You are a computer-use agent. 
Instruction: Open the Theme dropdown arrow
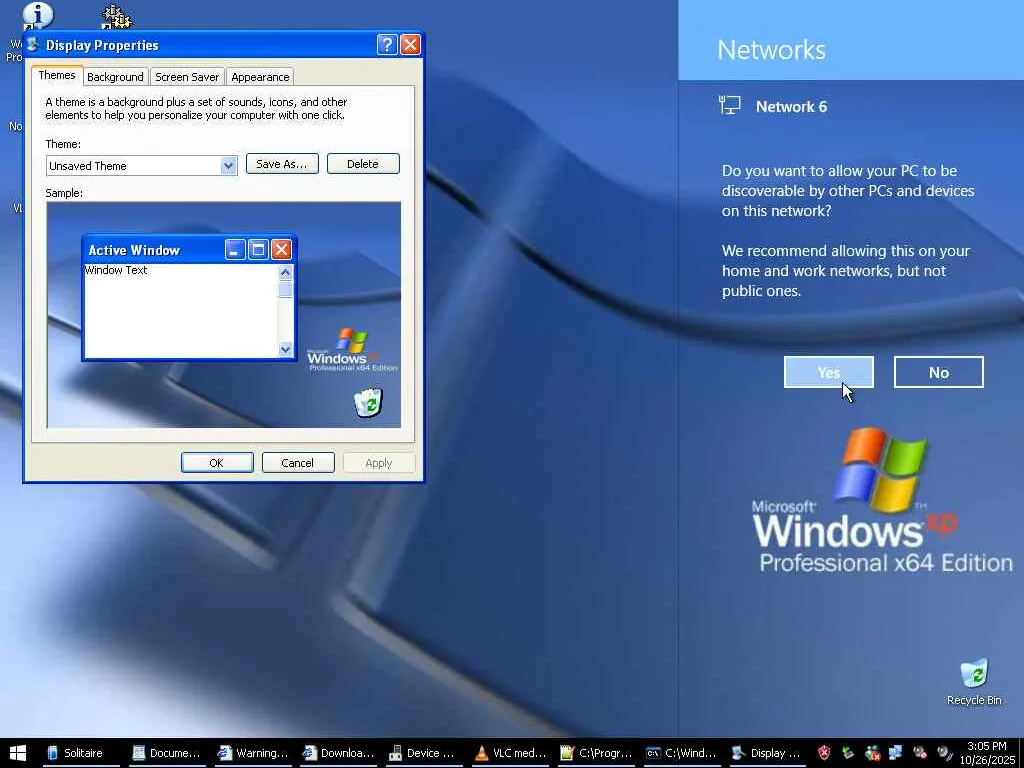point(228,165)
